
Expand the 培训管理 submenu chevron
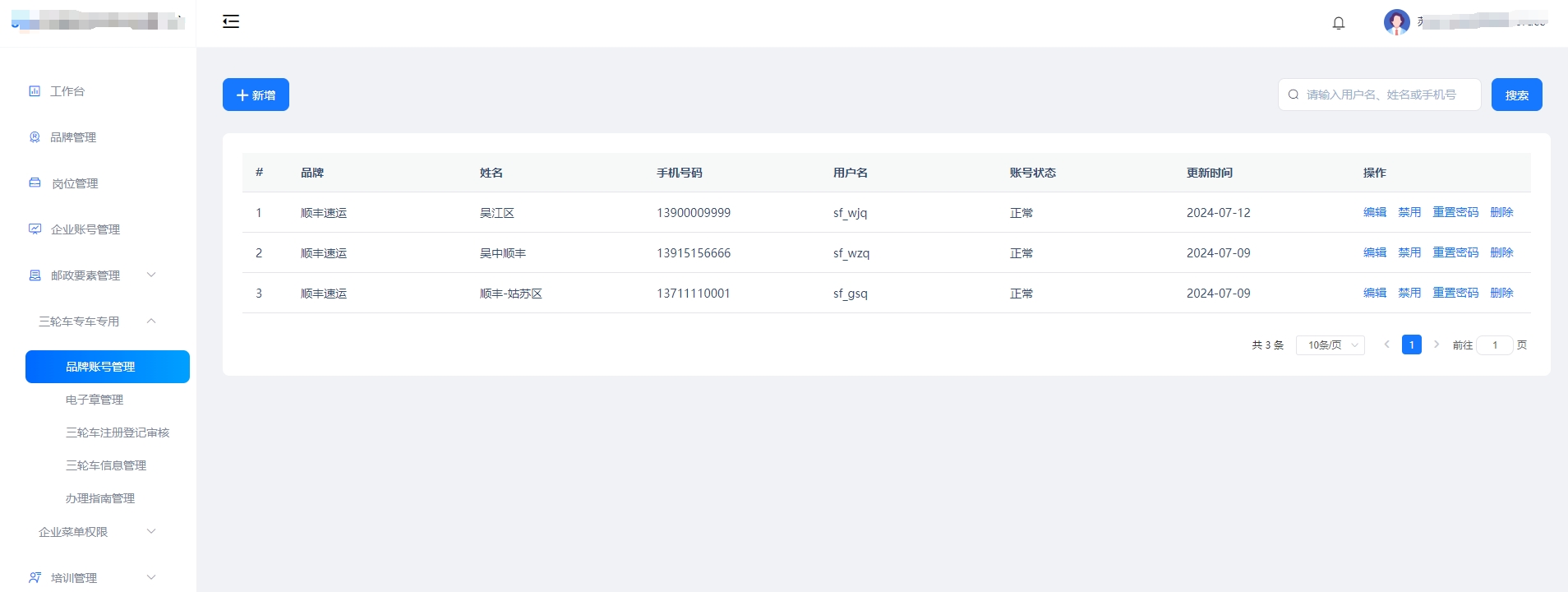(151, 577)
